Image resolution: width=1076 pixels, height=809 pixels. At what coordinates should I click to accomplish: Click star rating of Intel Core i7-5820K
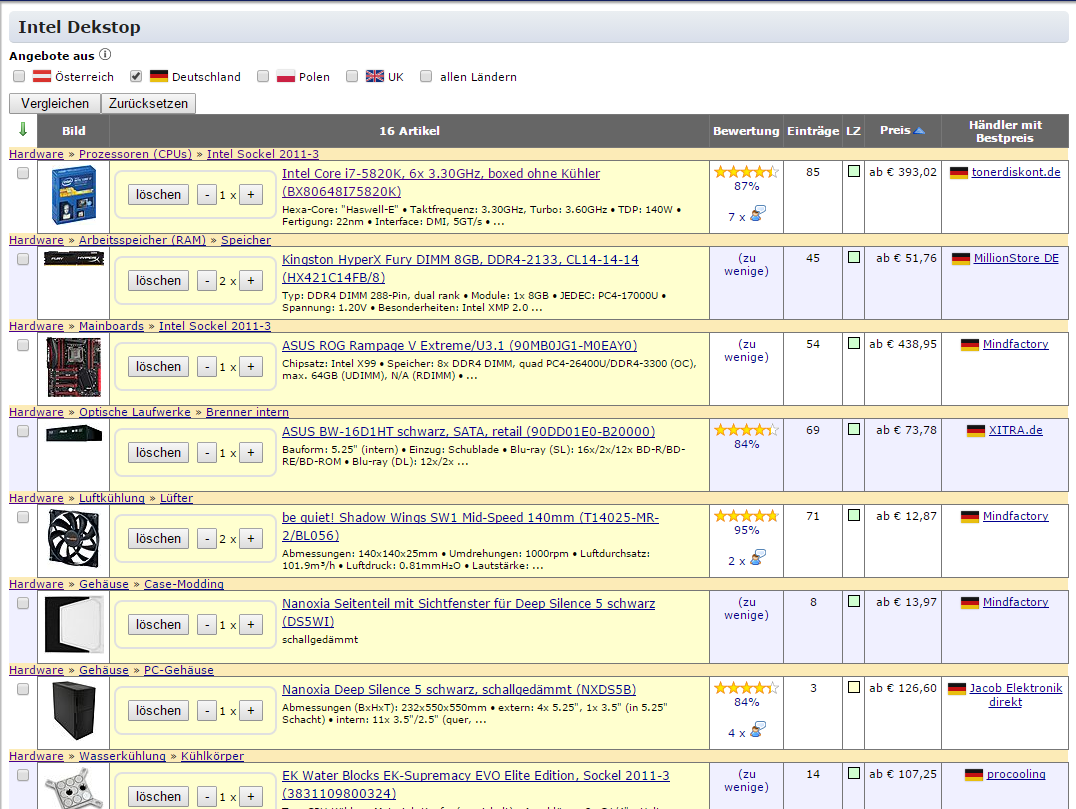tap(746, 172)
